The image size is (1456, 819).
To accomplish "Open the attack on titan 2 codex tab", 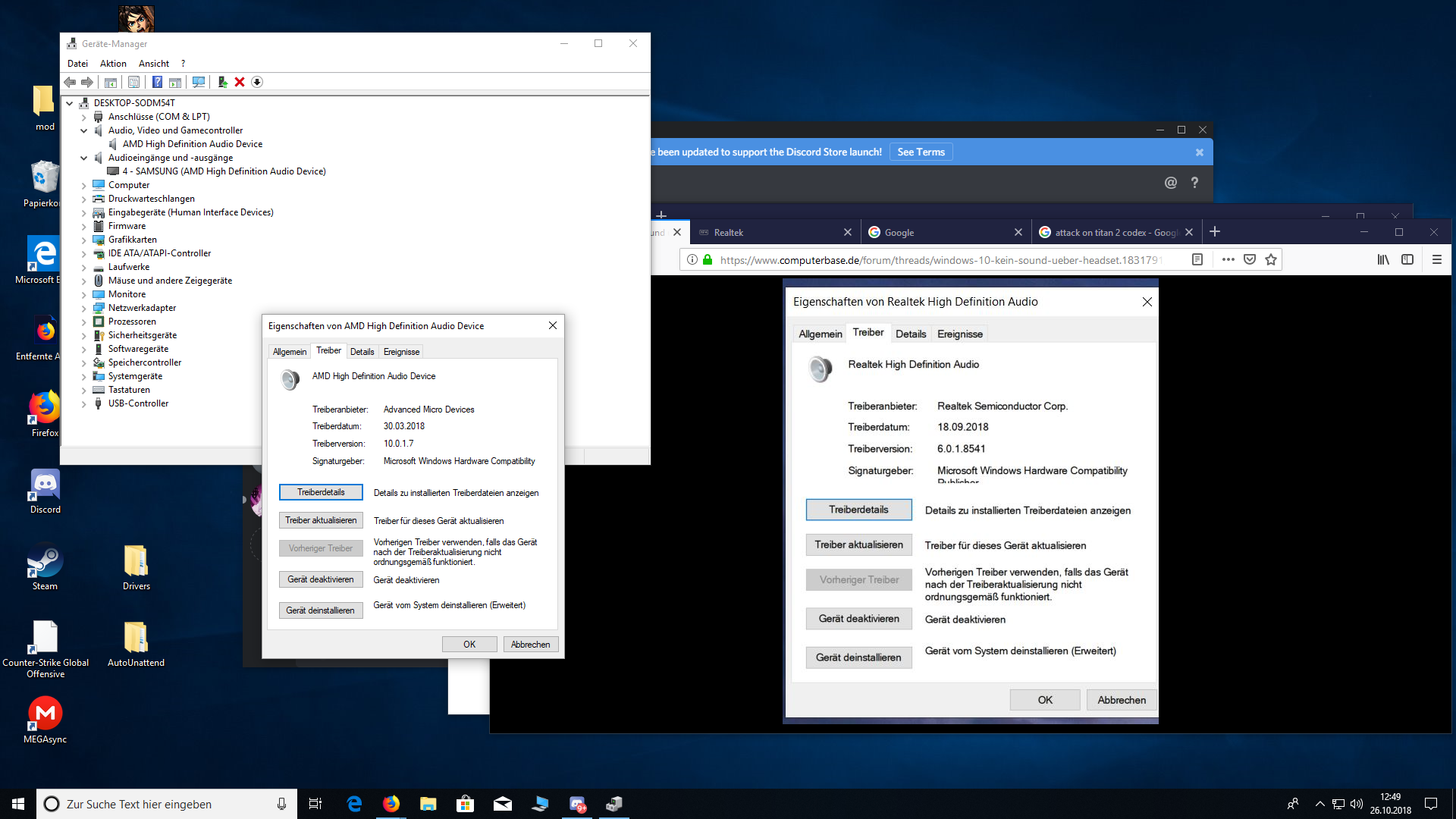I will pos(1116,233).
